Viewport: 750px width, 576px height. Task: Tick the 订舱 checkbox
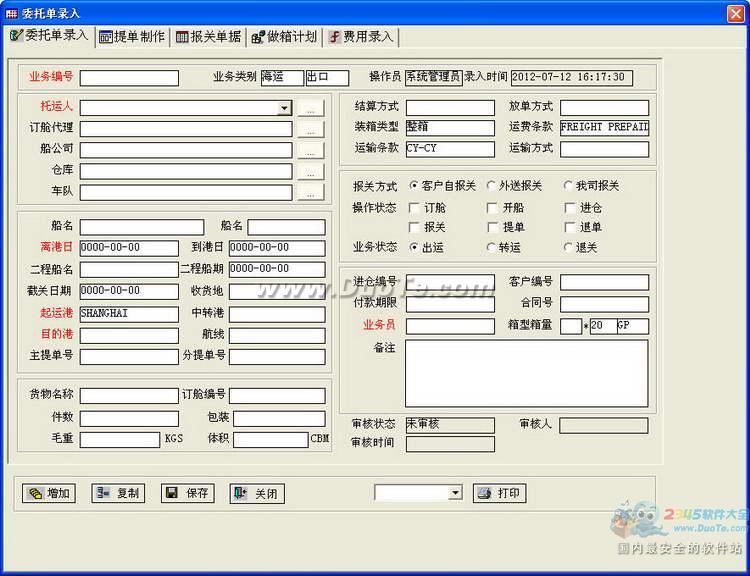tap(414, 208)
